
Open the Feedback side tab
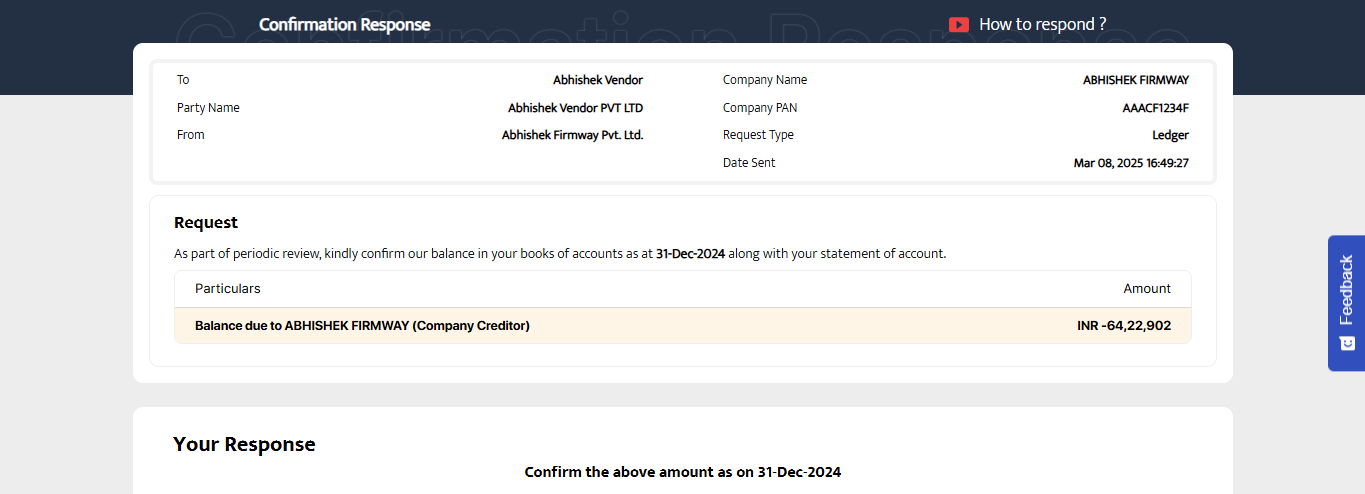coord(1346,290)
